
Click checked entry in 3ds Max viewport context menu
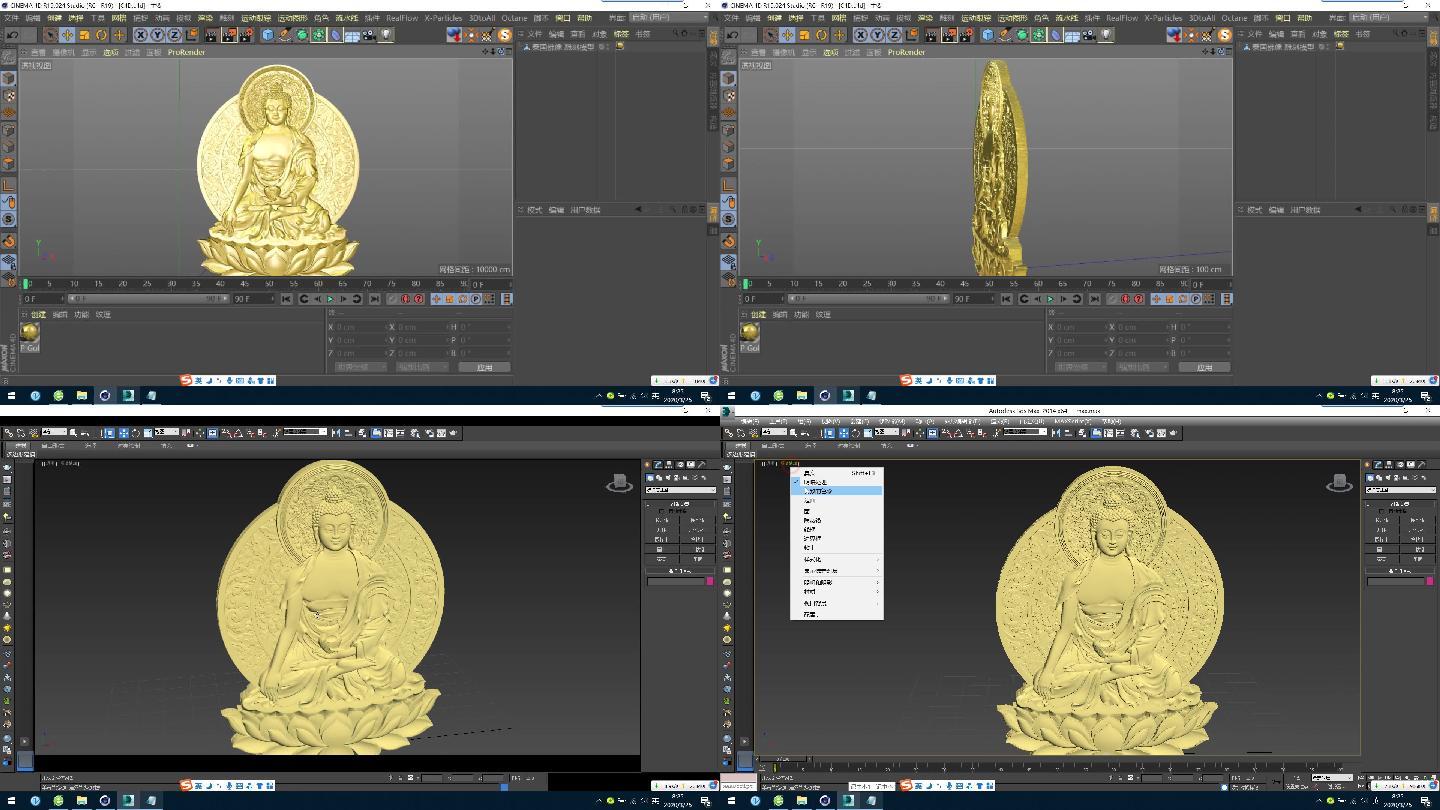(x=837, y=482)
